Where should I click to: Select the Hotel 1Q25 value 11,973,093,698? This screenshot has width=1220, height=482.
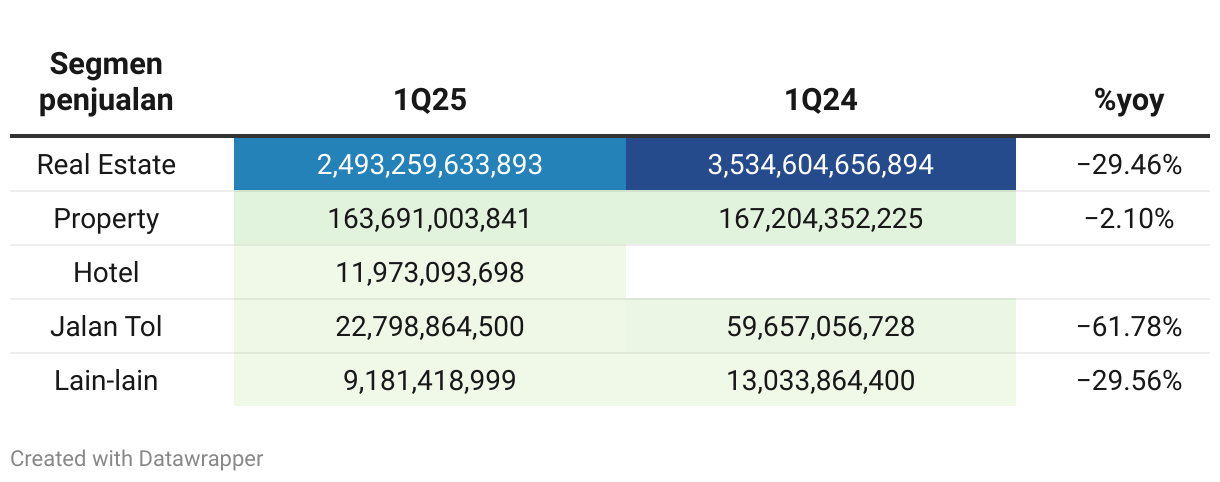pos(430,272)
